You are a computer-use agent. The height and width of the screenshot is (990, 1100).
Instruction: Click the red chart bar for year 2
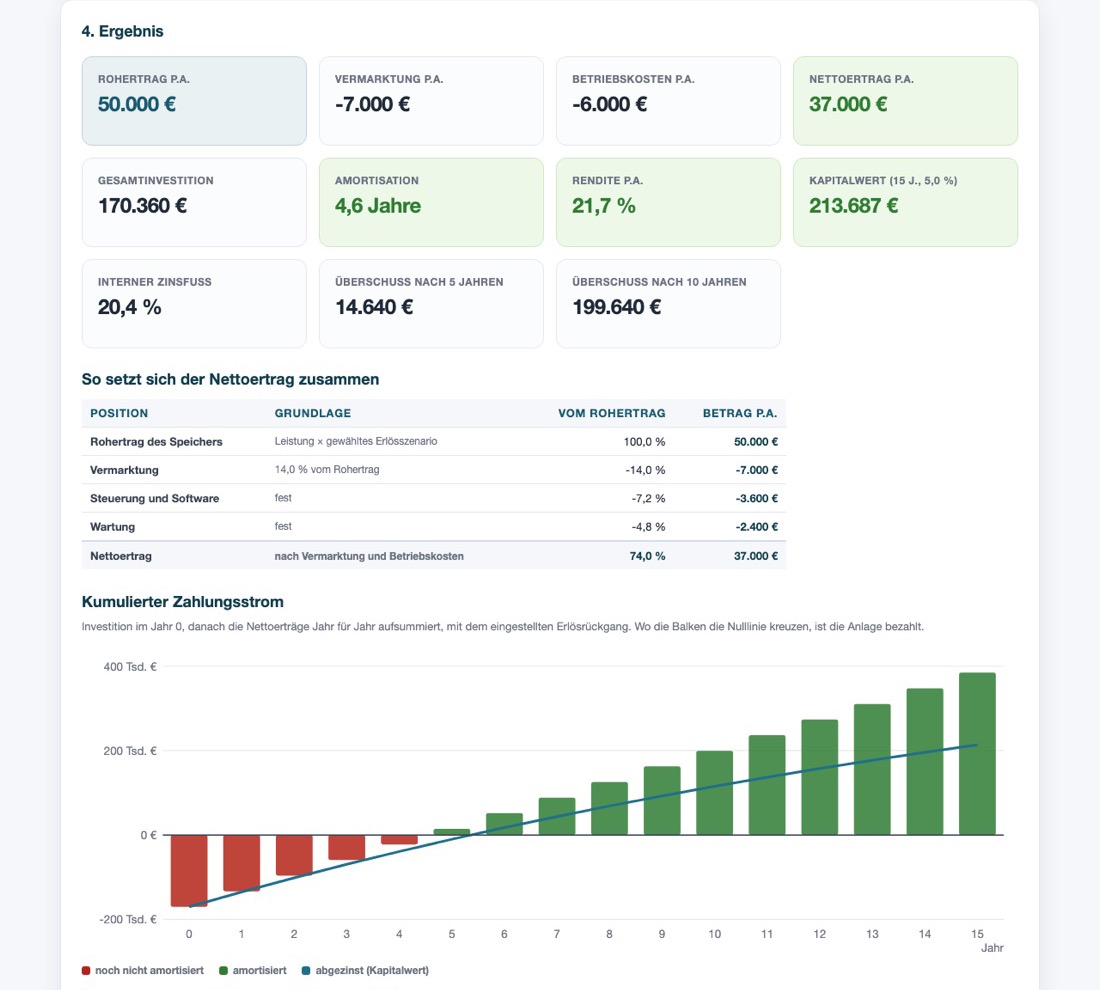click(294, 855)
